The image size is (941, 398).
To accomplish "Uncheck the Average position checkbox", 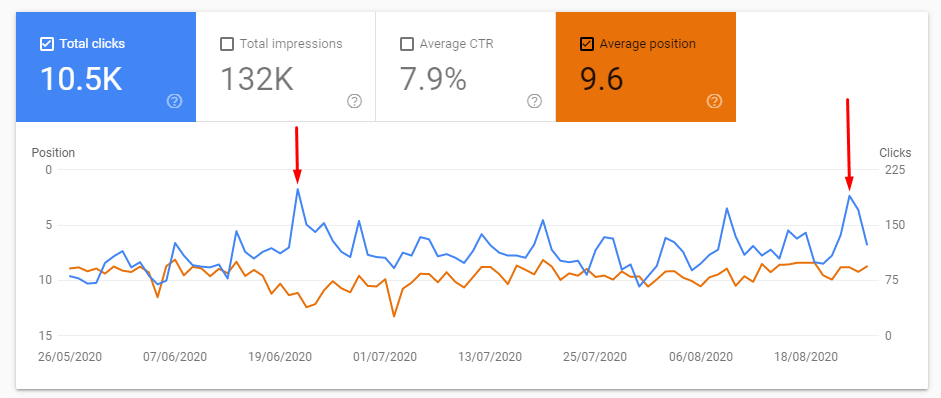I will click(587, 44).
